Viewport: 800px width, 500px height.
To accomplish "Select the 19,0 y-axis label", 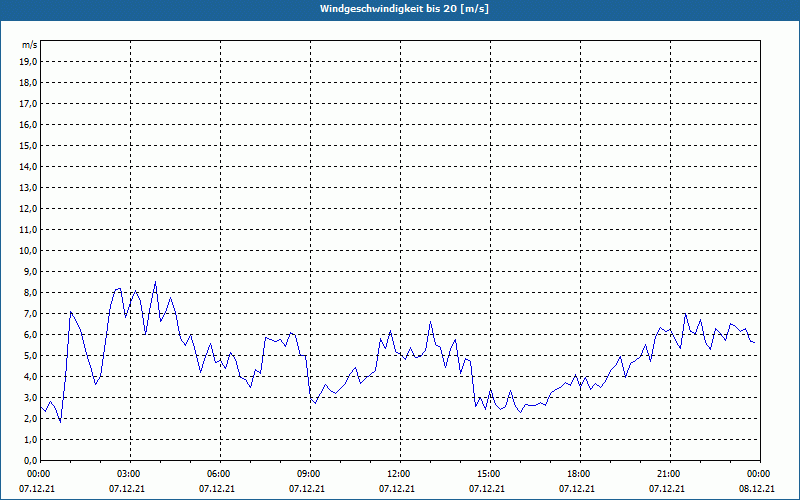I will click(x=29, y=62).
